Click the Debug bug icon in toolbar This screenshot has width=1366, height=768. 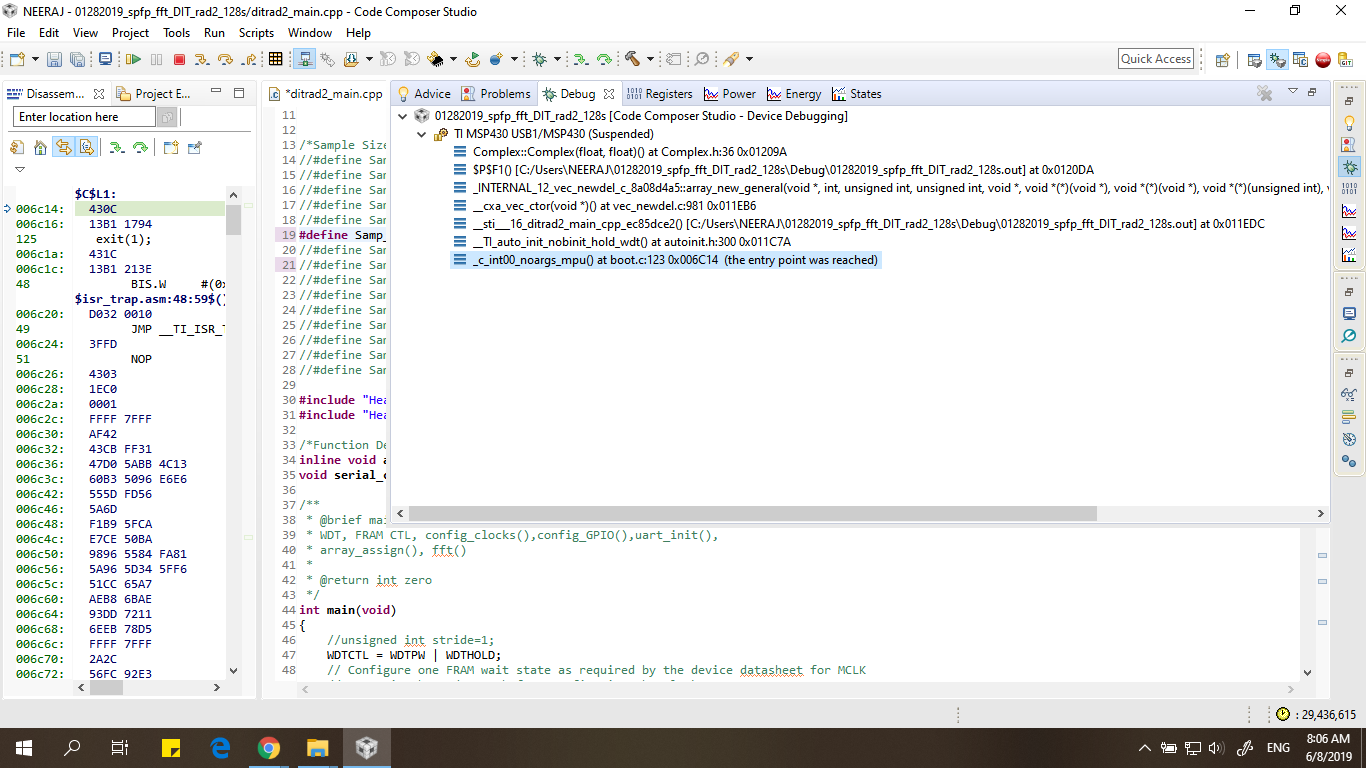click(x=539, y=59)
